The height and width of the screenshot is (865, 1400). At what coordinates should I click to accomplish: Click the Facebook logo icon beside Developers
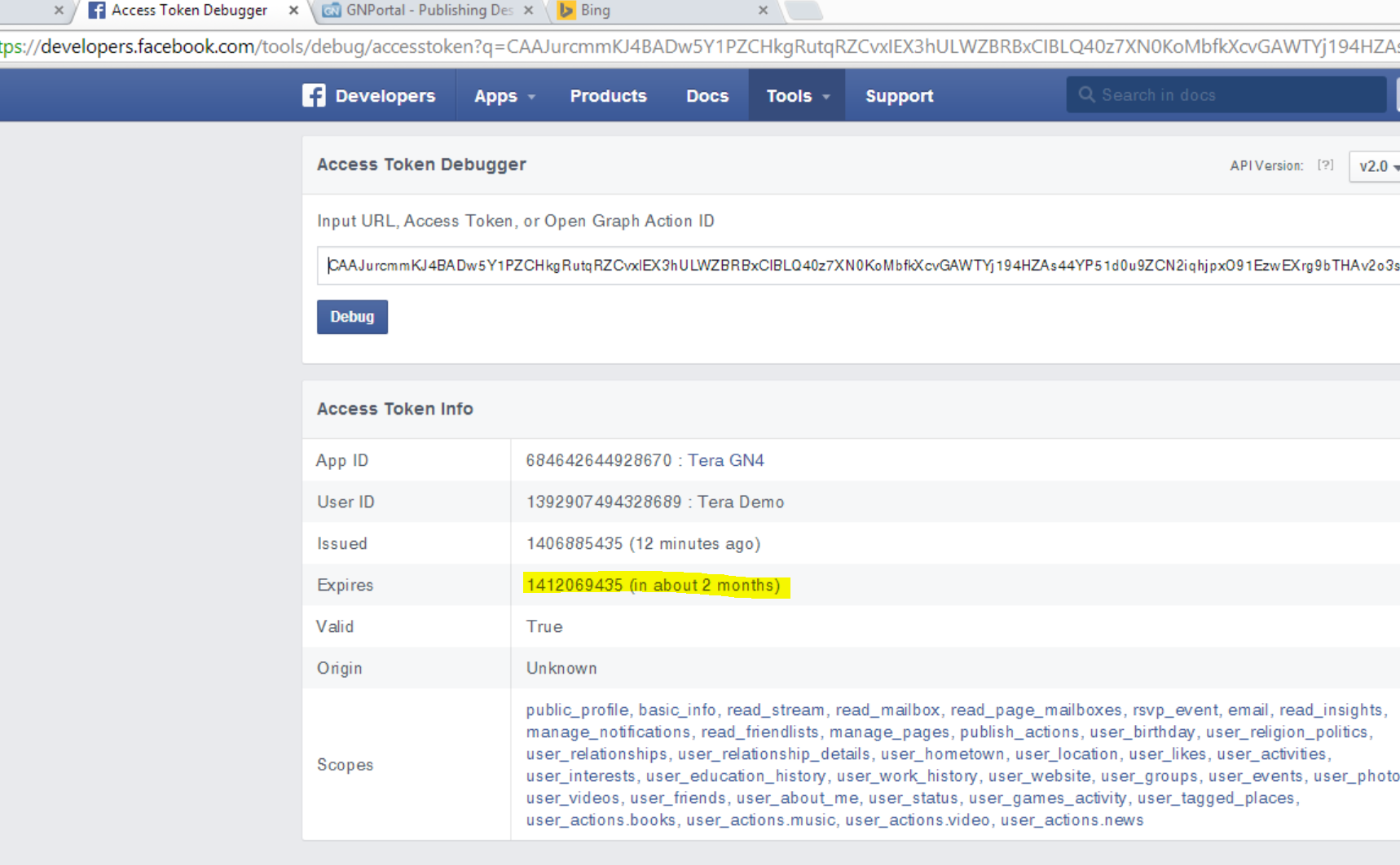[x=314, y=95]
